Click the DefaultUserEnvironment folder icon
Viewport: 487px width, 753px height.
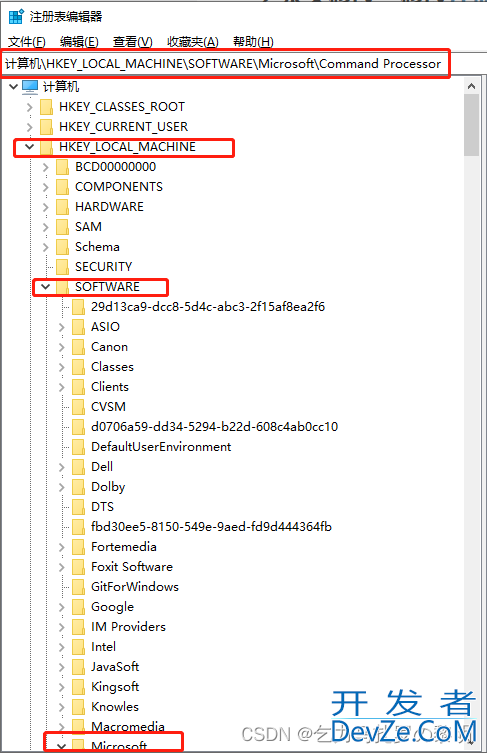78,447
